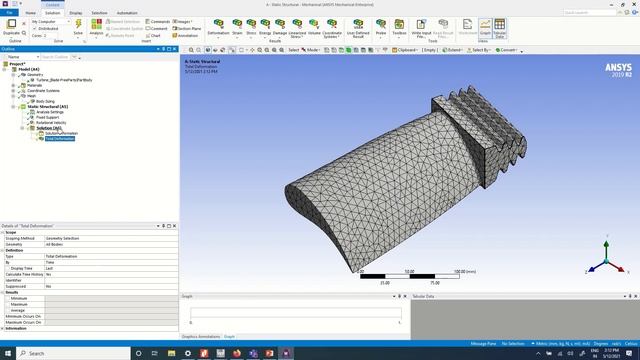Switch to the Display ribbon tab

click(76, 13)
